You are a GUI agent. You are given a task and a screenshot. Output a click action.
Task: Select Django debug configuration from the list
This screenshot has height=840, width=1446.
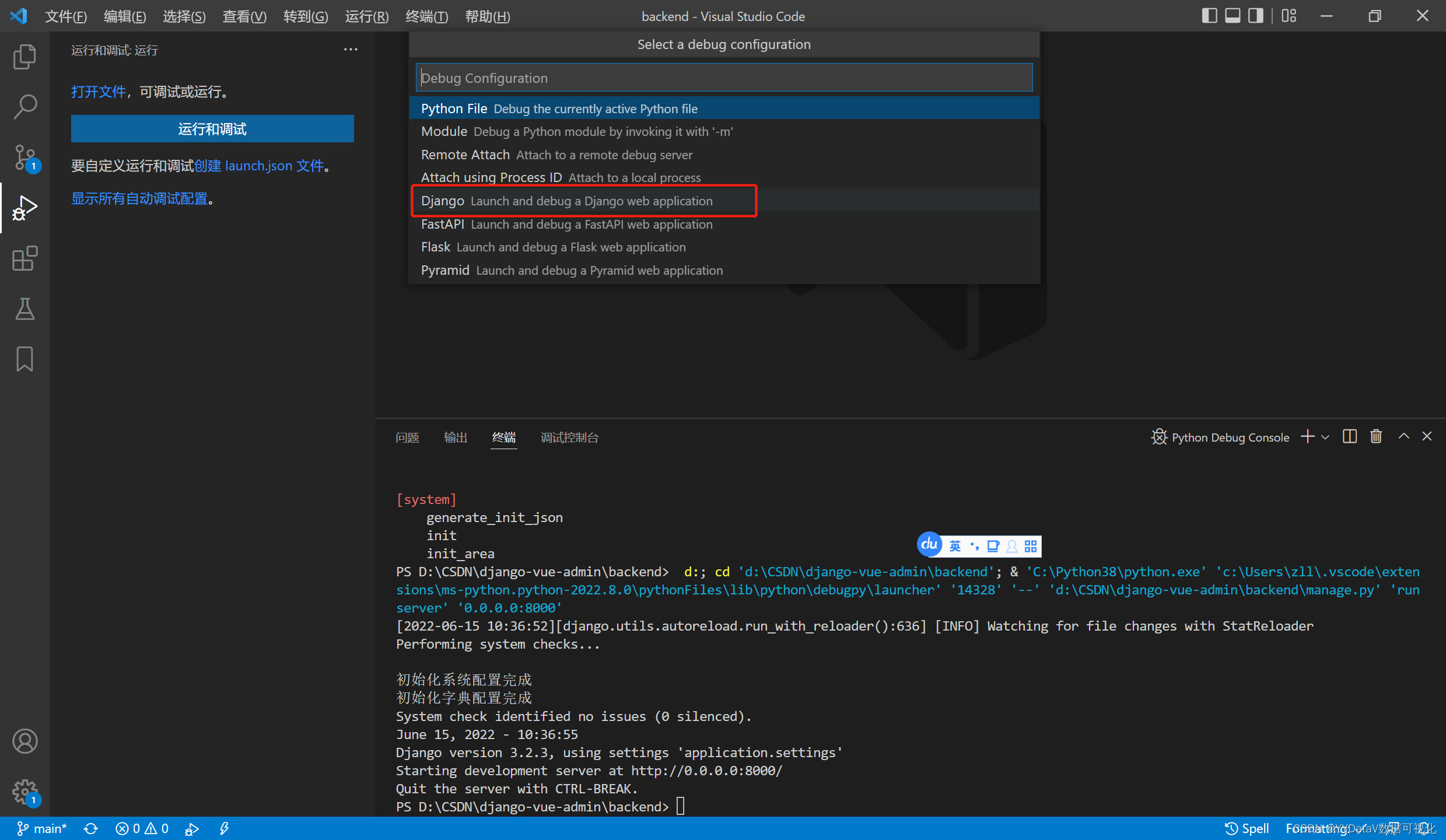(x=583, y=201)
